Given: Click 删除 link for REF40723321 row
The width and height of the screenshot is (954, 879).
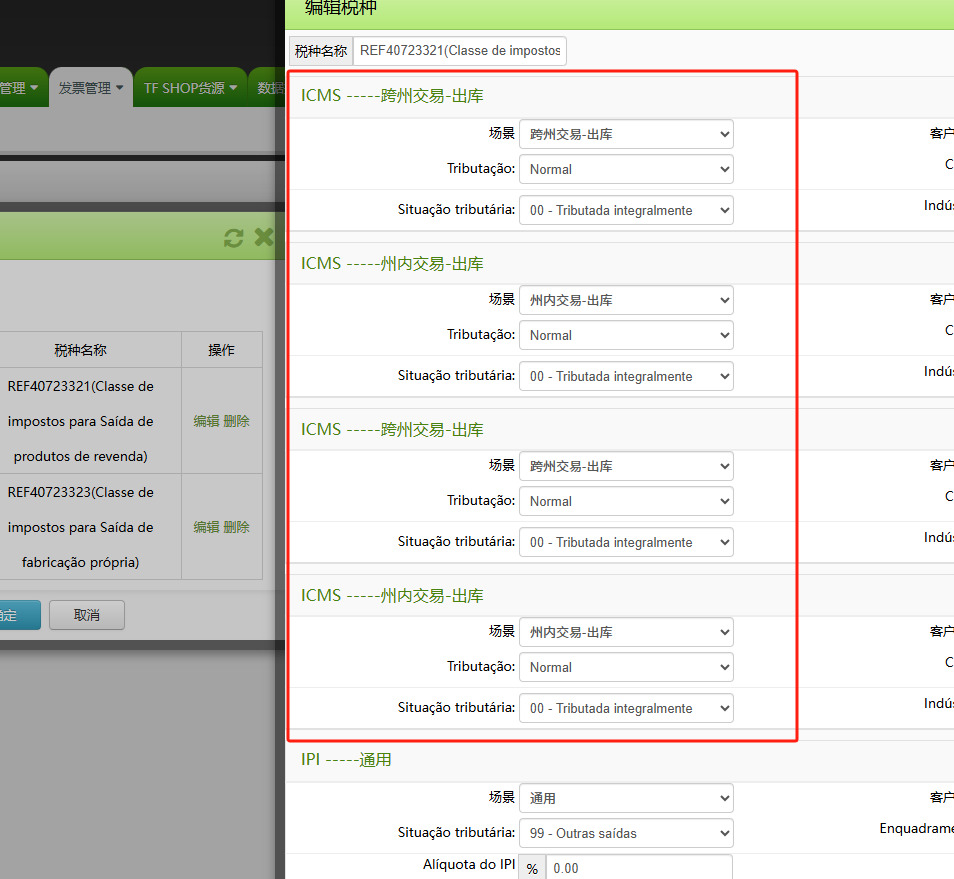Looking at the screenshot, I should point(237,421).
